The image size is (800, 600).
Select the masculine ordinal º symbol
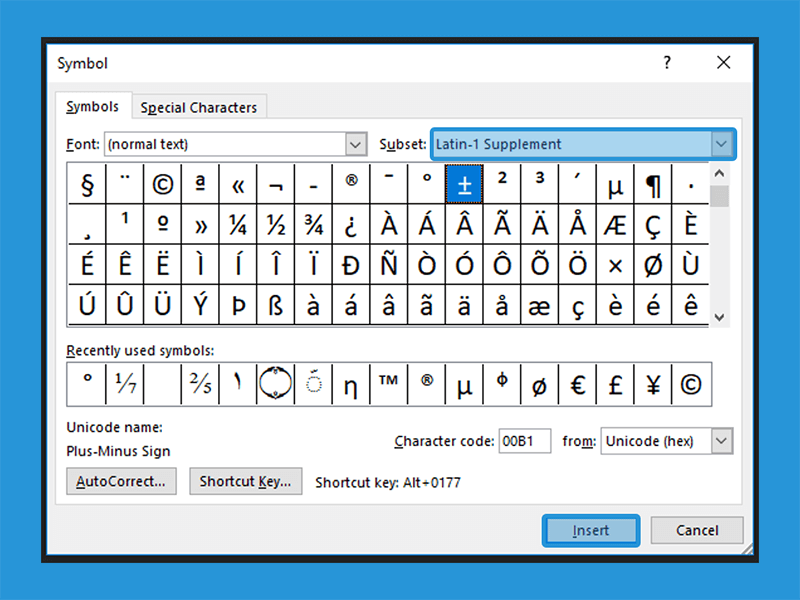[163, 224]
